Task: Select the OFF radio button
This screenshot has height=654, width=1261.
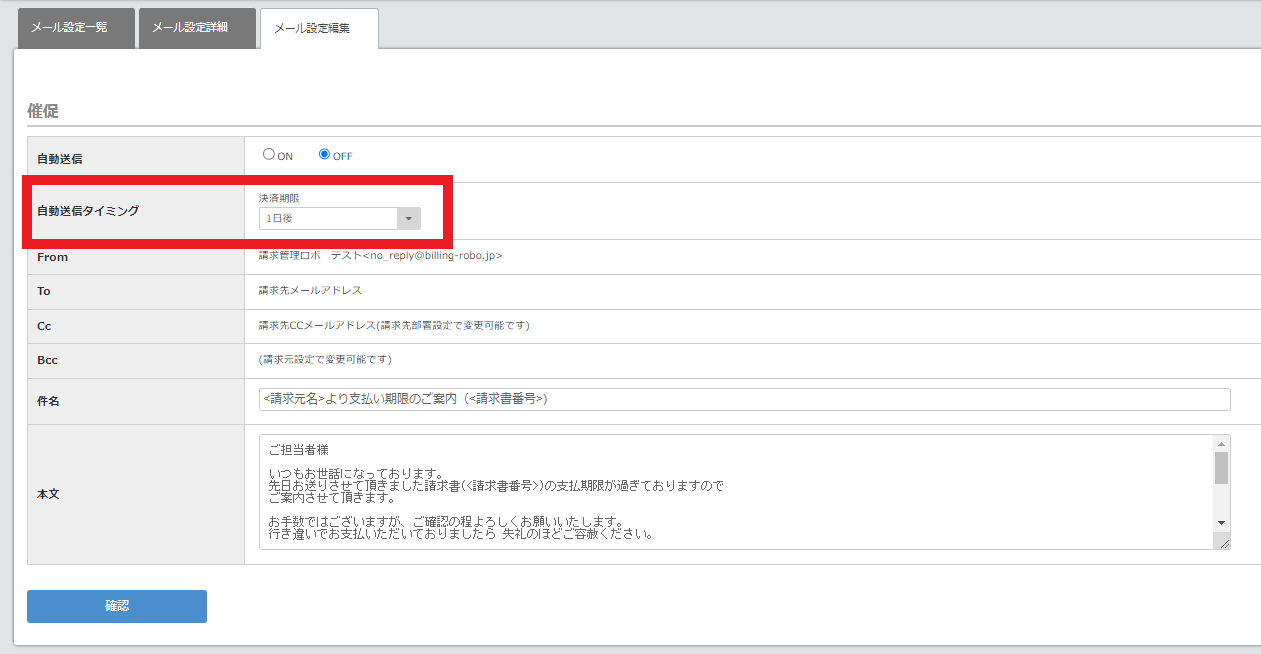Action: click(323, 154)
